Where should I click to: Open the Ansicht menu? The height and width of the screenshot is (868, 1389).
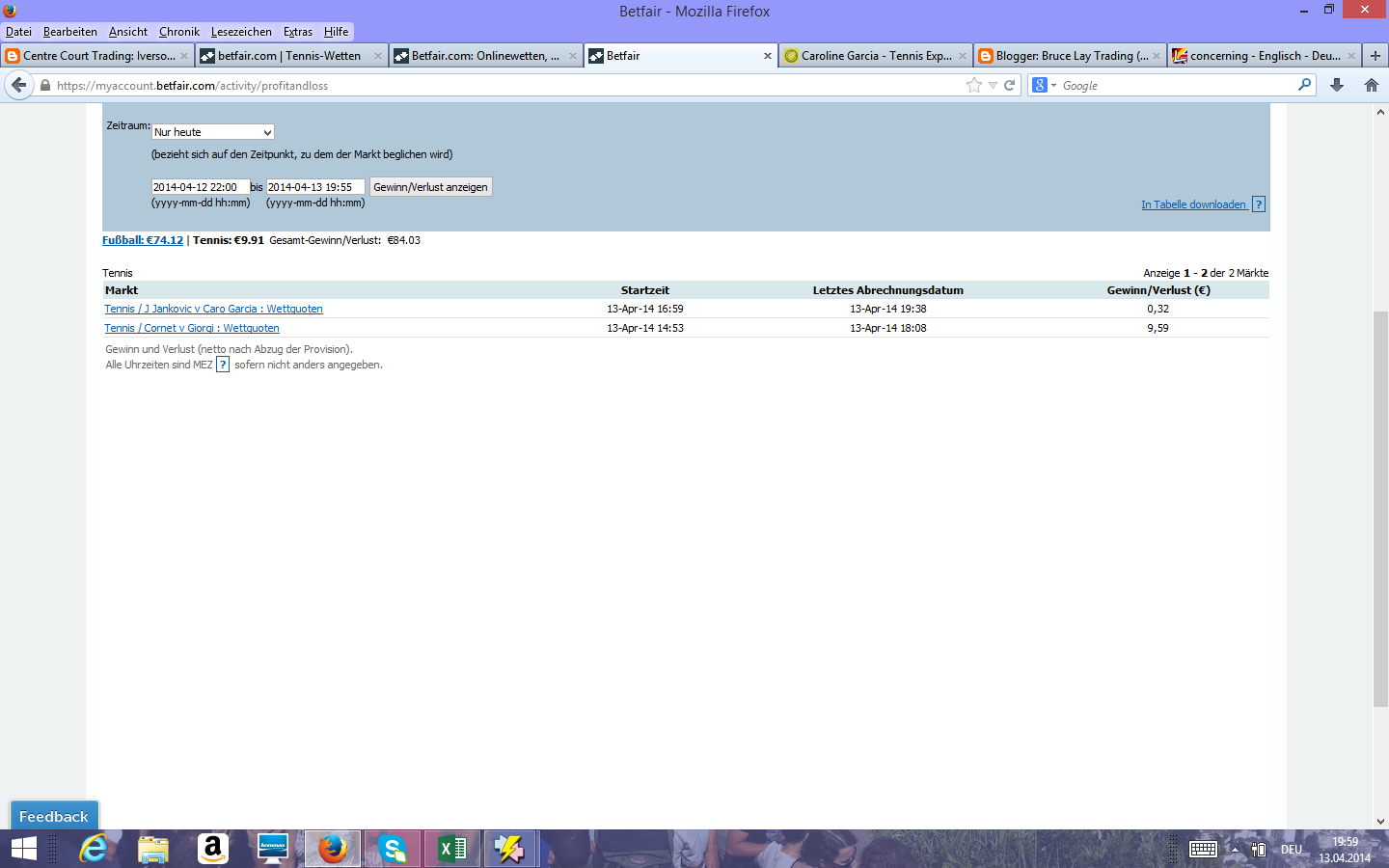[128, 32]
